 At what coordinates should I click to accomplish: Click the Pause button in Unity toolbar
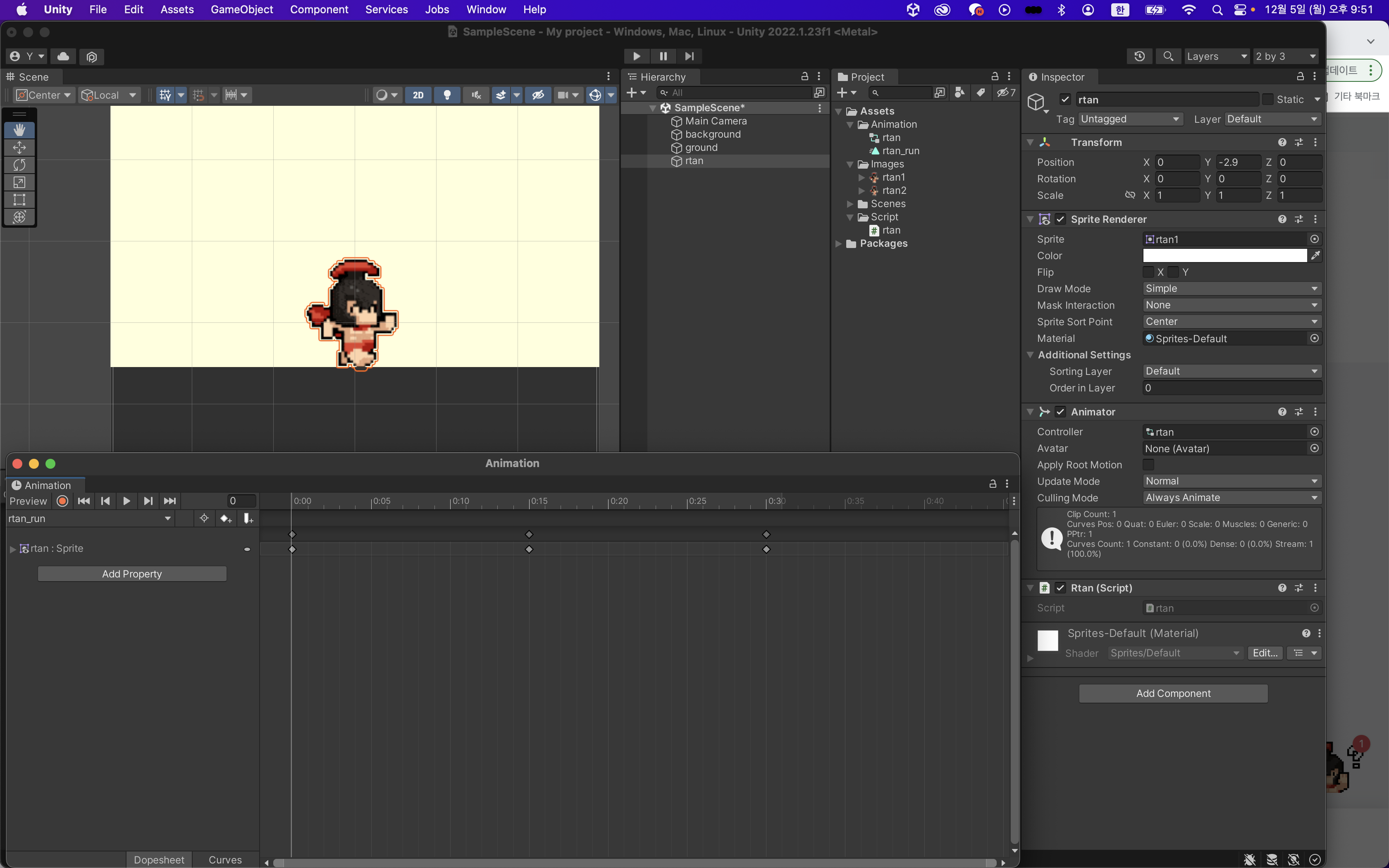pyautogui.click(x=663, y=56)
